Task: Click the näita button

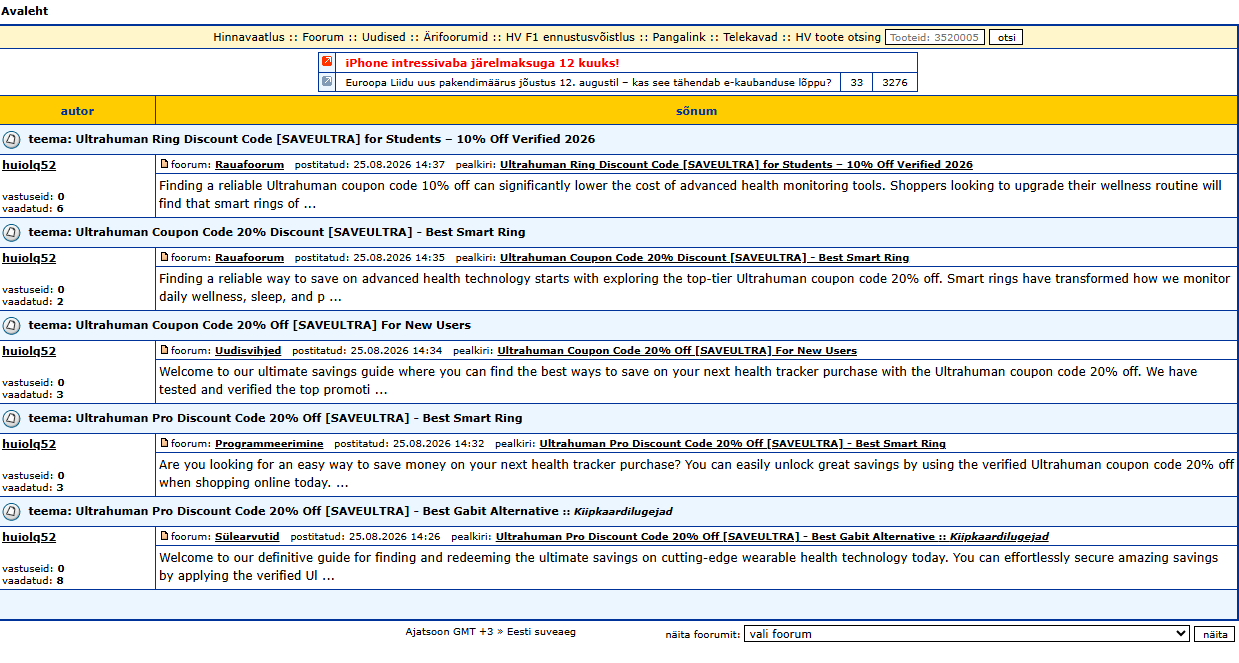Action: click(x=1214, y=634)
